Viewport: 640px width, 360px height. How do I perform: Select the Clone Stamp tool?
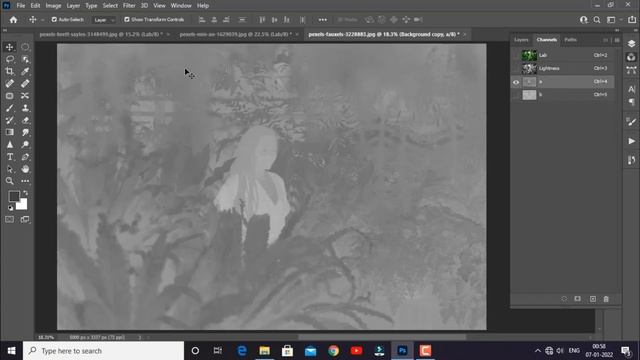click(x=25, y=108)
